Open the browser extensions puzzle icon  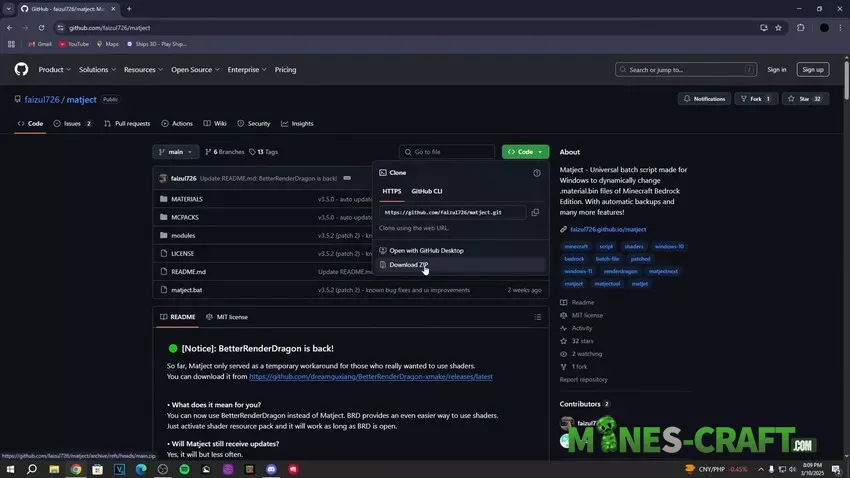click(x=800, y=28)
